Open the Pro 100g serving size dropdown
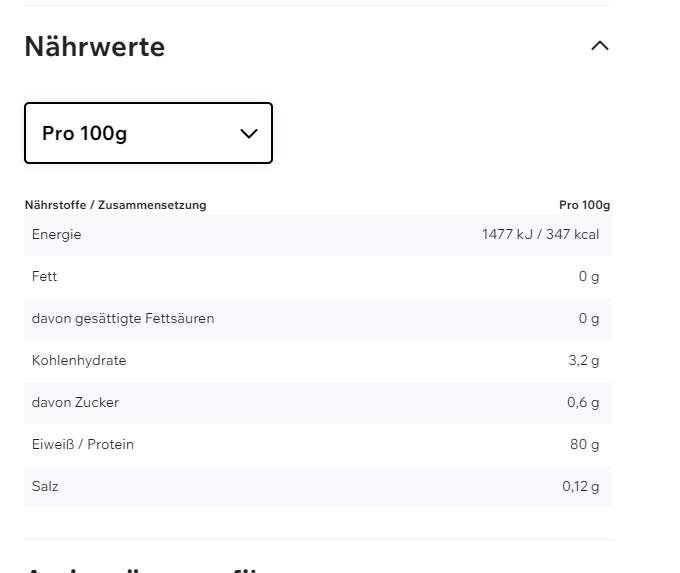680x573 pixels. (x=148, y=133)
